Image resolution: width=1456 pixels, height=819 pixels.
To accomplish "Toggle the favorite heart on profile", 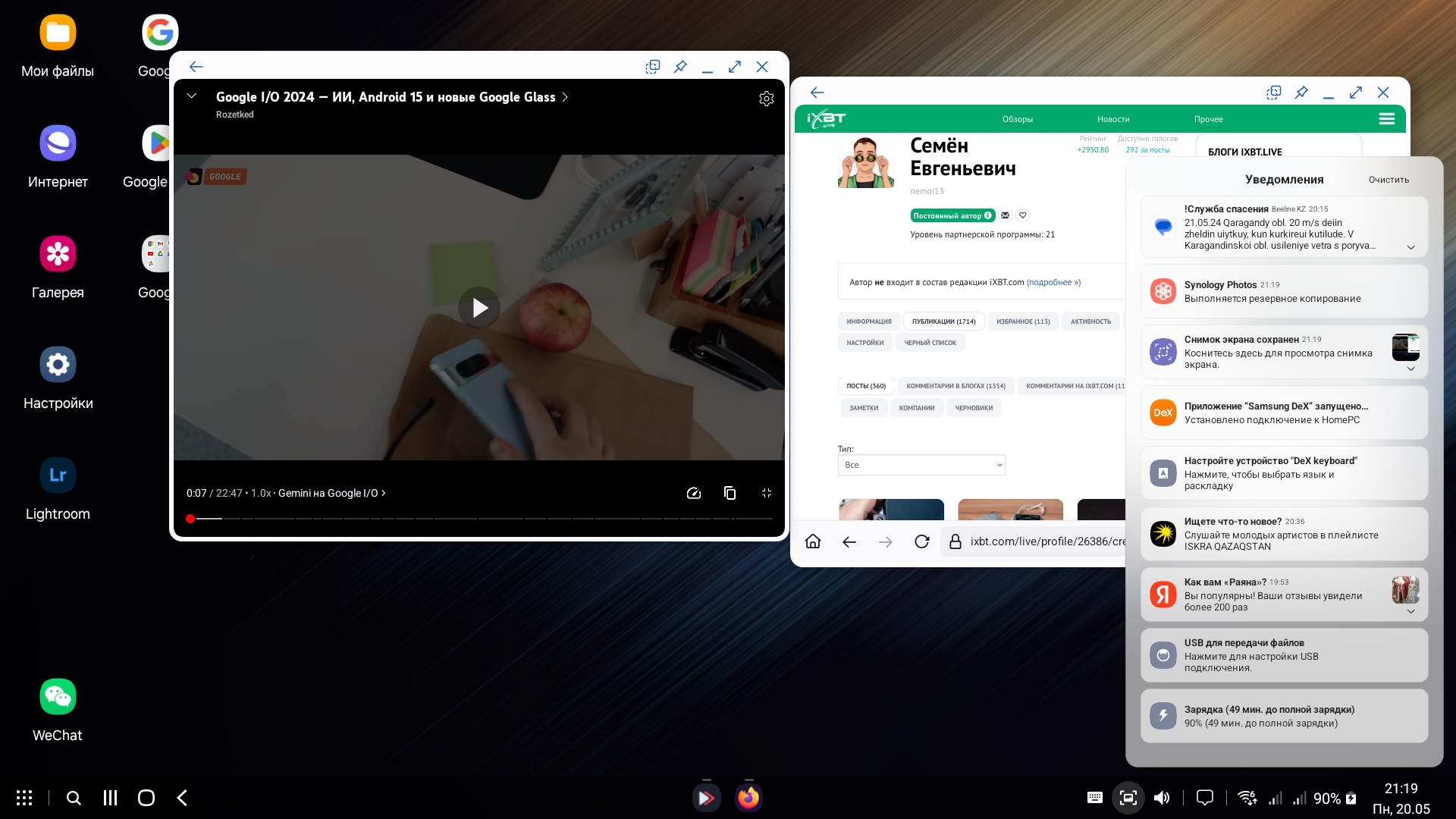I will [1022, 215].
